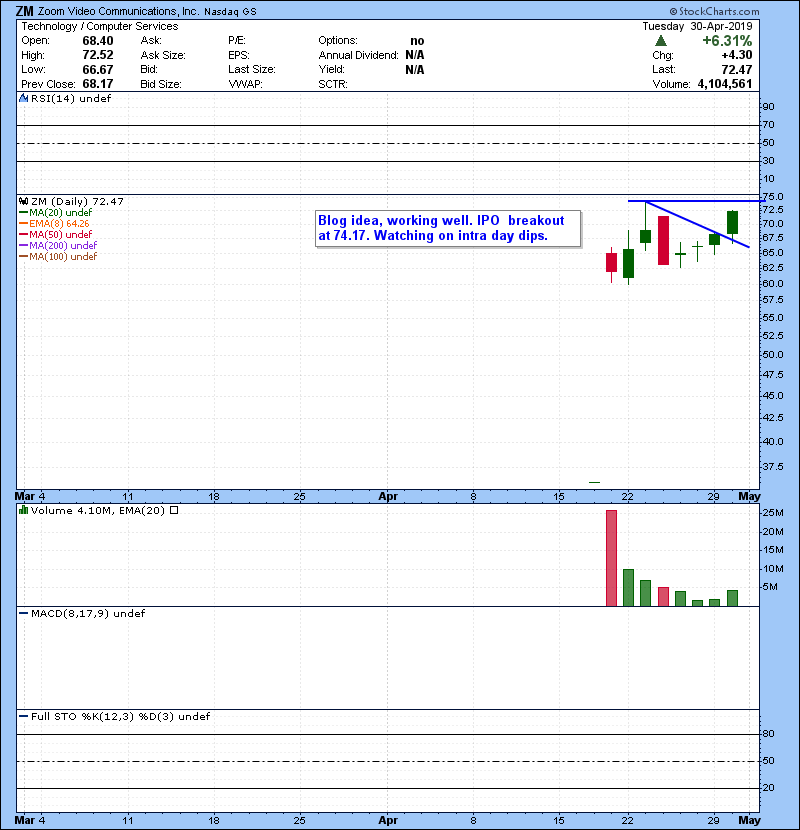800x830 pixels.
Task: Click the VWAP label
Action: (x=246, y=84)
